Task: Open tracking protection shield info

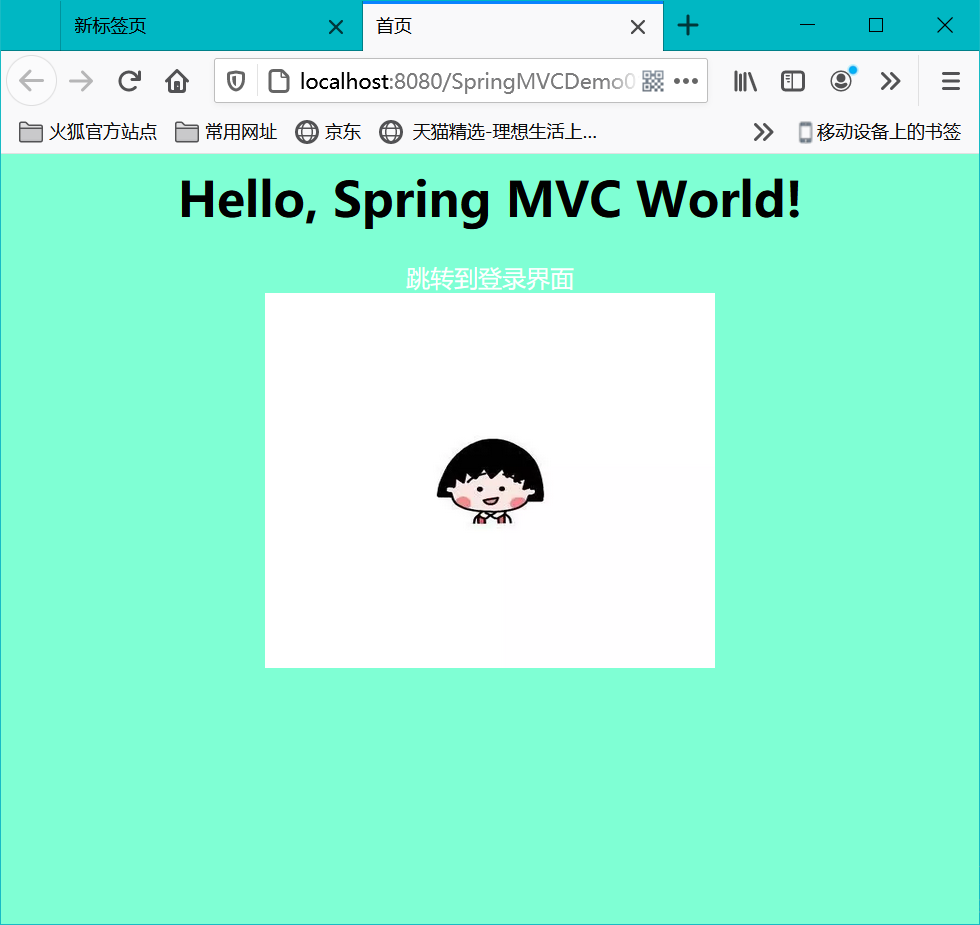Action: coord(236,81)
